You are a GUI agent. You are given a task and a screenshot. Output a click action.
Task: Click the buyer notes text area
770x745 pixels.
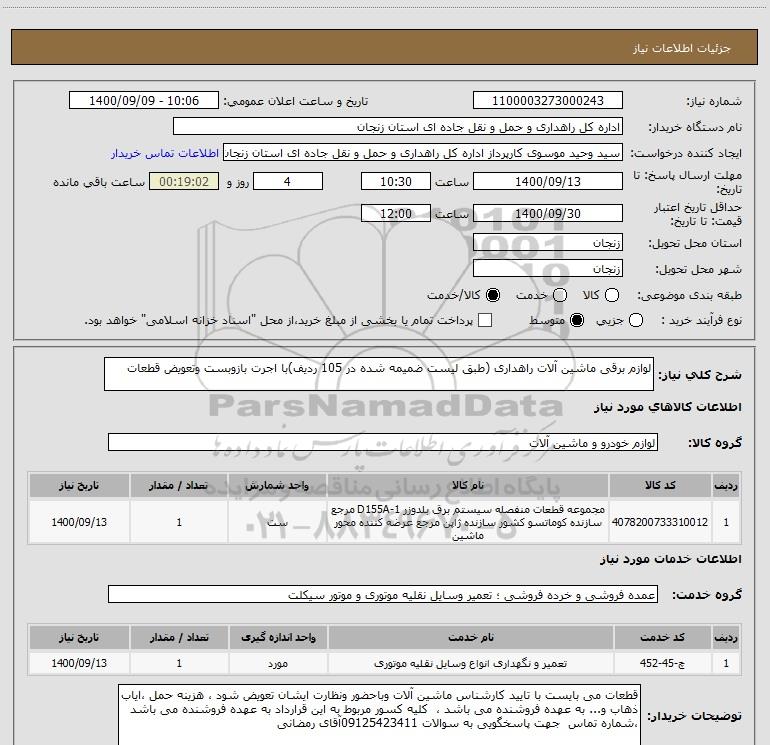click(x=380, y=715)
